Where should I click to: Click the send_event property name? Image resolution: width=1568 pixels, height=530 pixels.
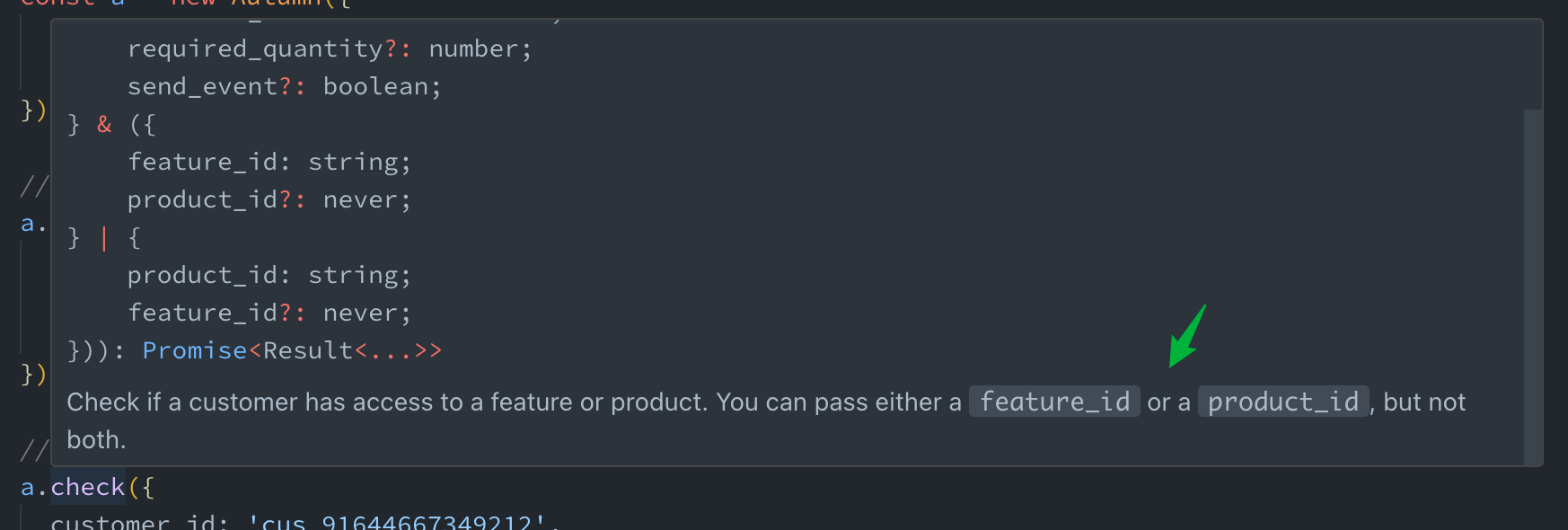coord(202,86)
